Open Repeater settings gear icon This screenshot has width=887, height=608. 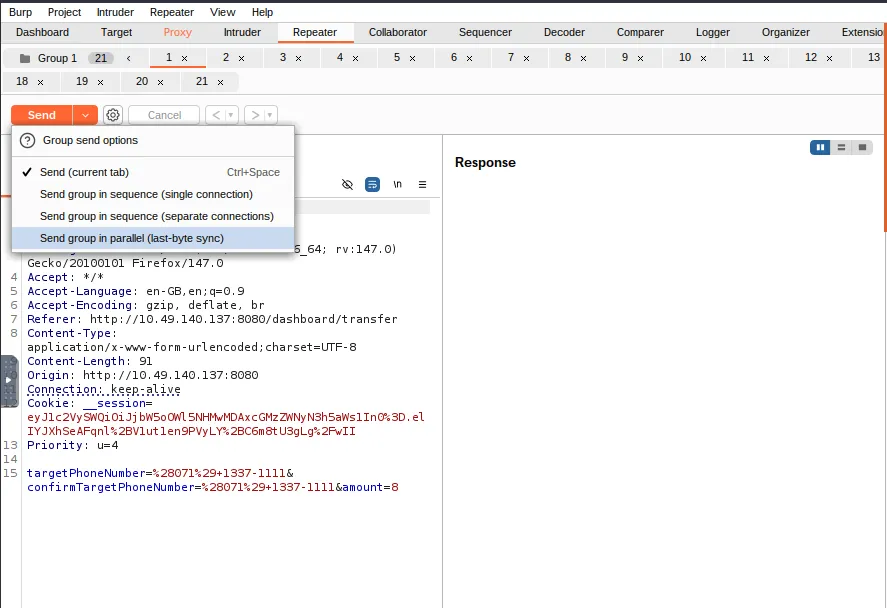(x=113, y=115)
